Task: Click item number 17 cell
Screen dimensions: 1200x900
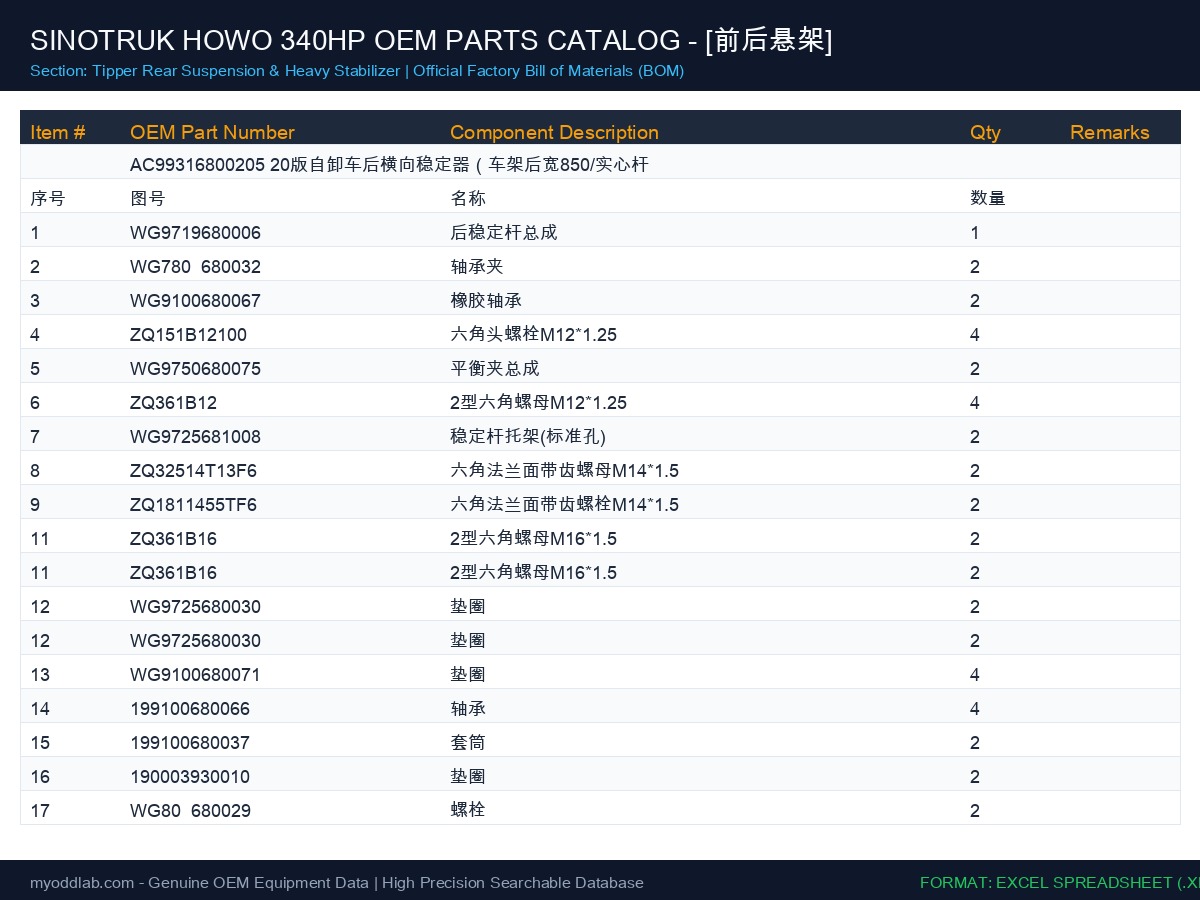Action: 40,811
